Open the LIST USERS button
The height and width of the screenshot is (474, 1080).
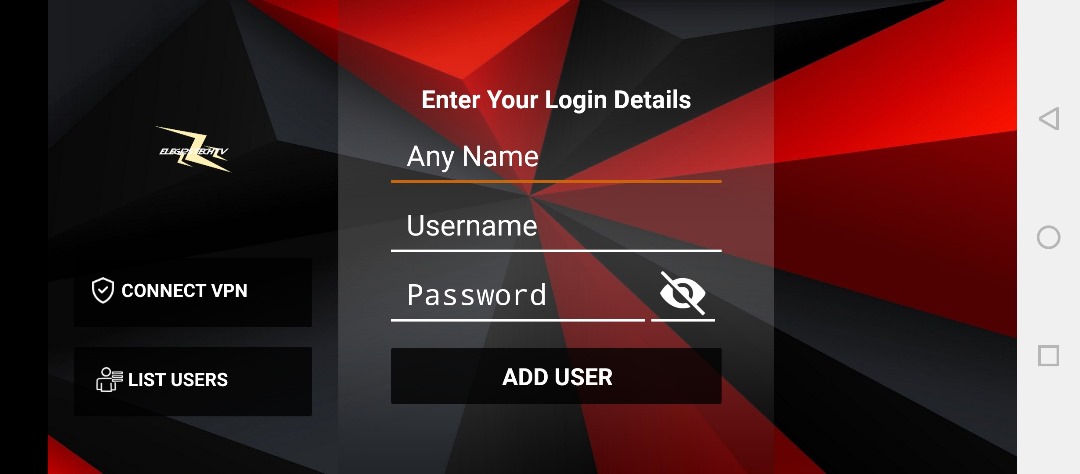pyautogui.click(x=193, y=381)
